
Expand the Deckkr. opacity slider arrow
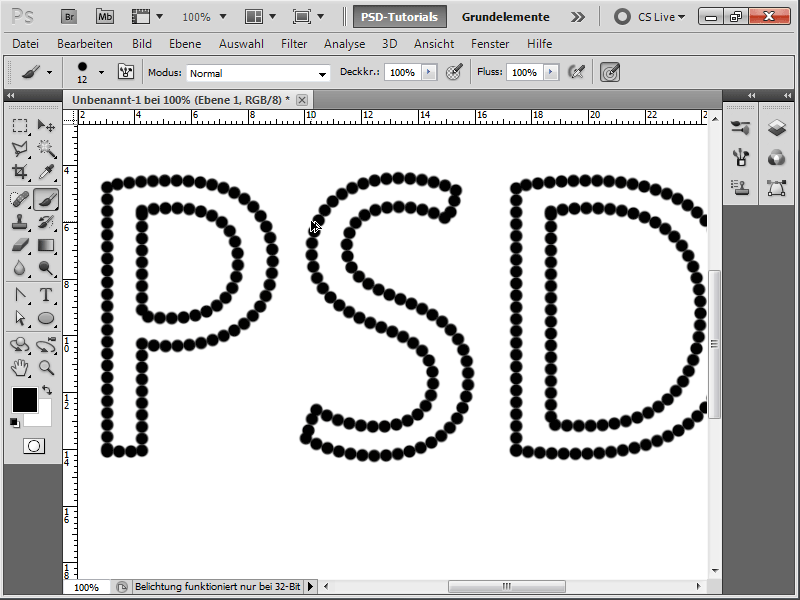pos(429,72)
